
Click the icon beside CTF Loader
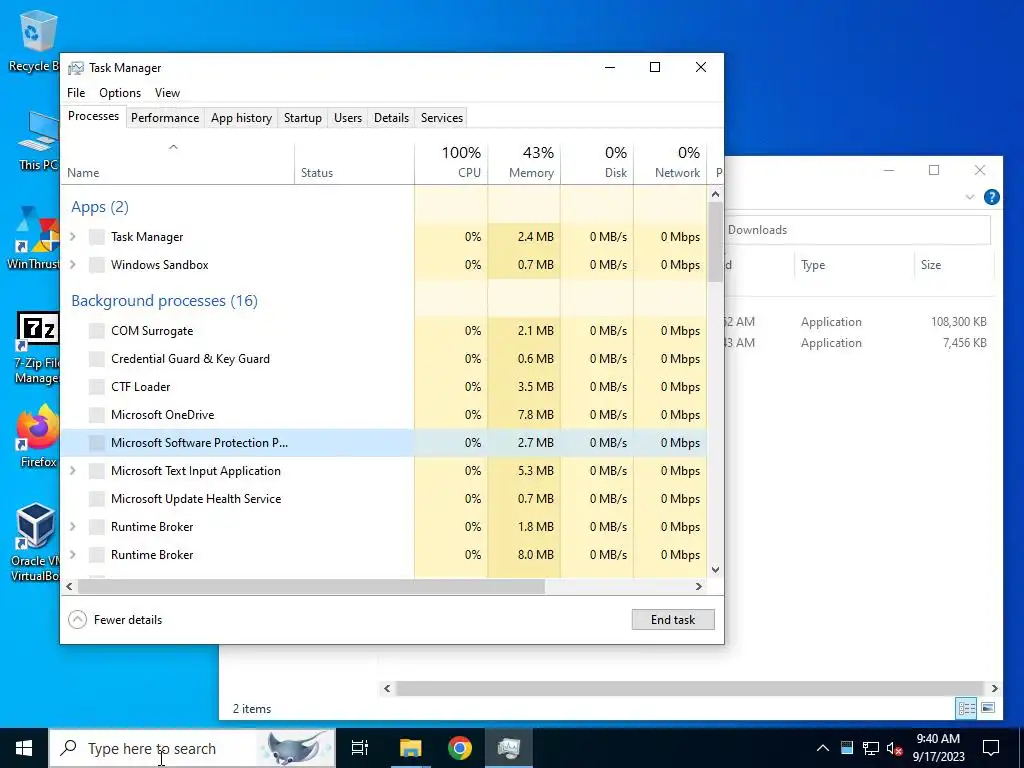point(97,387)
